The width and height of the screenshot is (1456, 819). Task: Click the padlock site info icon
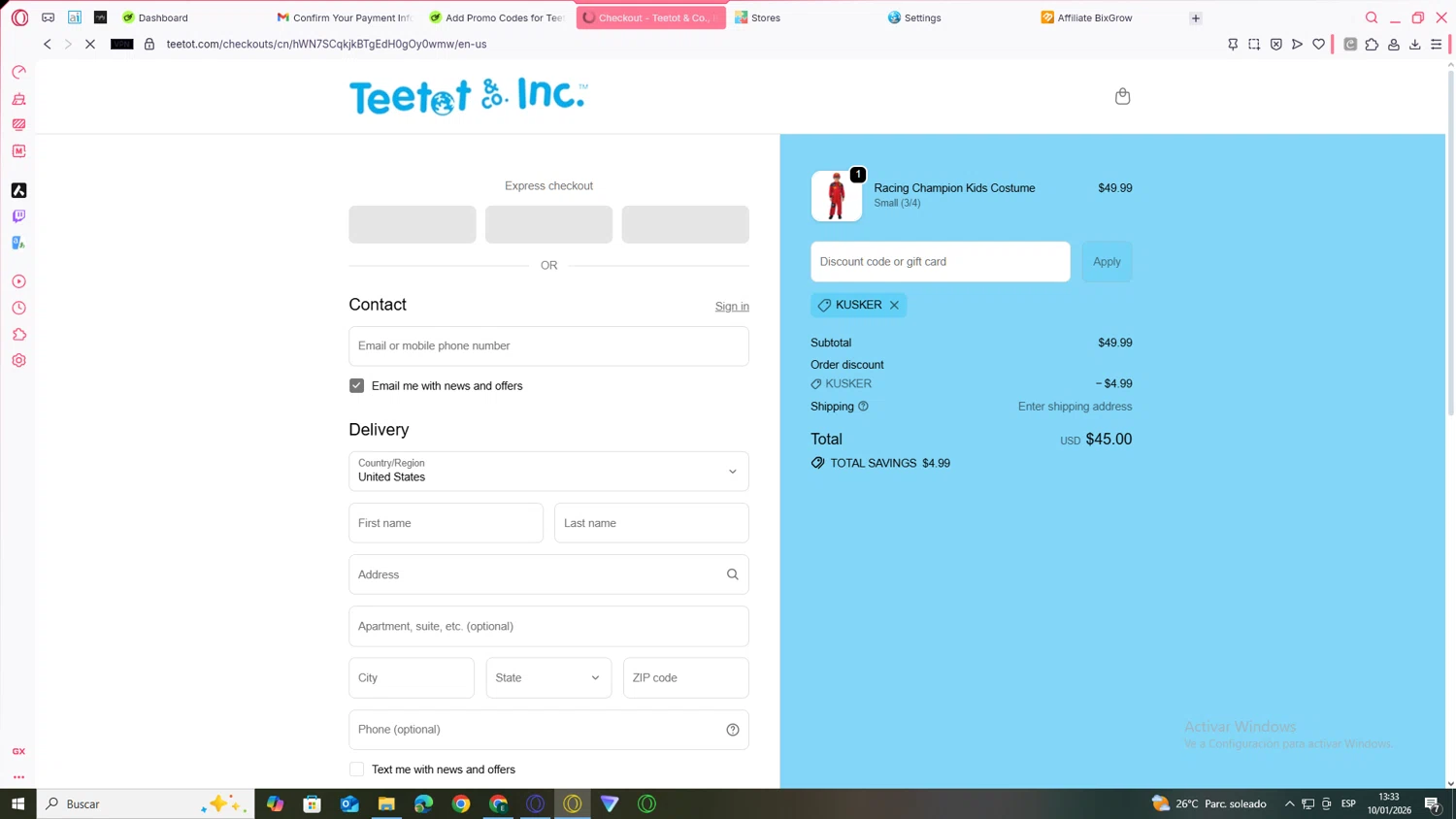pos(149,44)
